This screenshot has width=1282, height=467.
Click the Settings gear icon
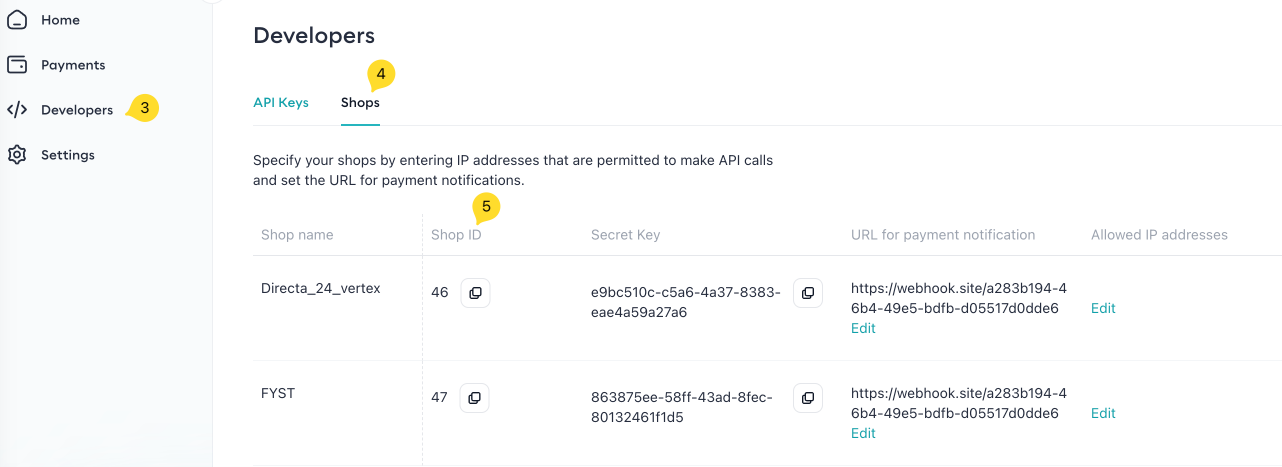click(x=17, y=155)
